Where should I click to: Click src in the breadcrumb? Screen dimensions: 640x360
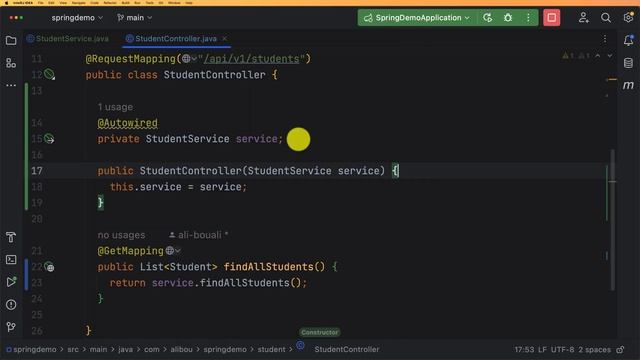(x=73, y=349)
